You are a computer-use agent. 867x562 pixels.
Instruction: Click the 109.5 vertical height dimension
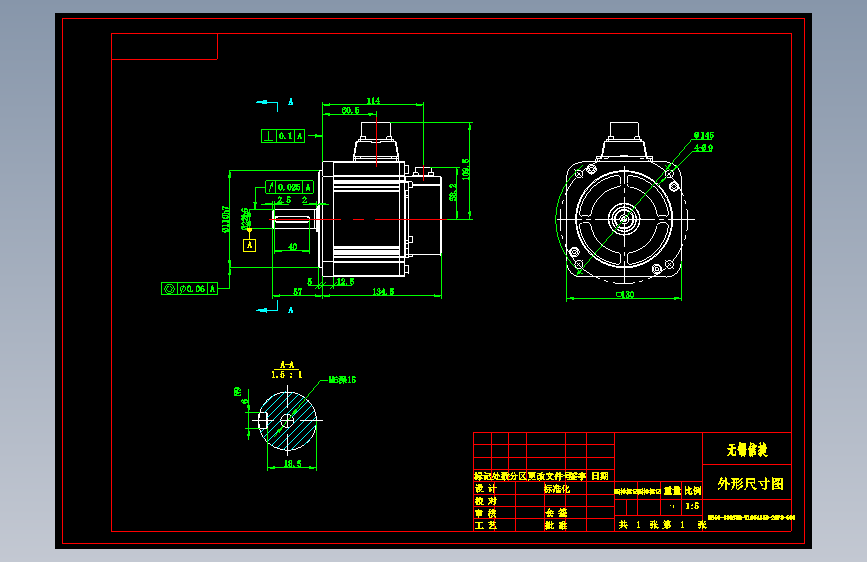(x=466, y=169)
